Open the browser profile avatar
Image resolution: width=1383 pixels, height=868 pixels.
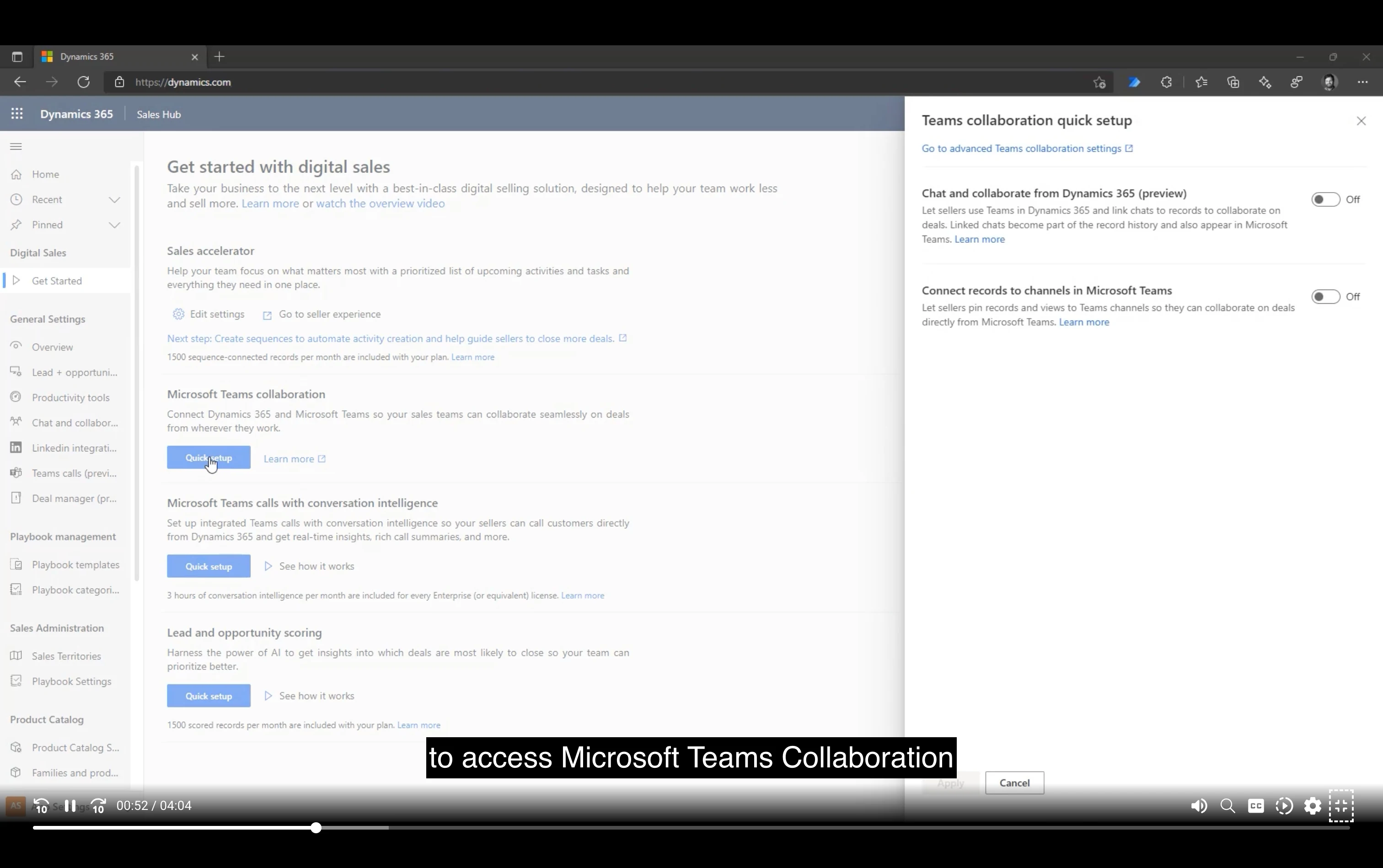1330,82
